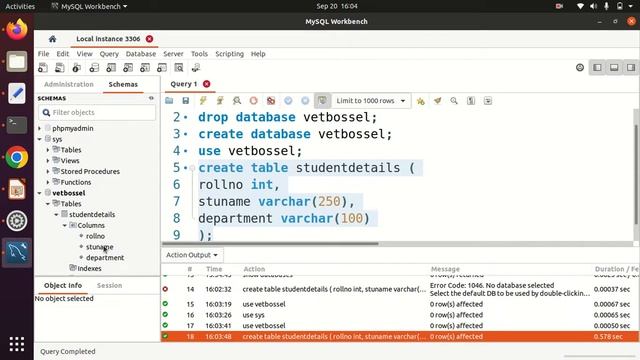
Task: Collapse the vetbossel schema
Action: point(40,193)
